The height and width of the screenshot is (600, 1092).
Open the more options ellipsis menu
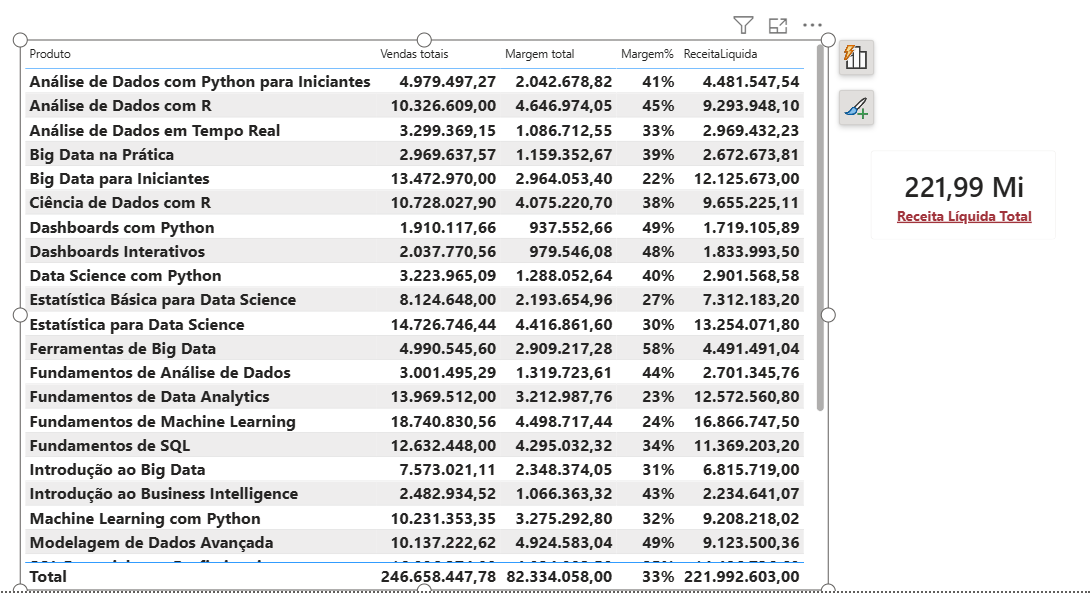tap(812, 25)
